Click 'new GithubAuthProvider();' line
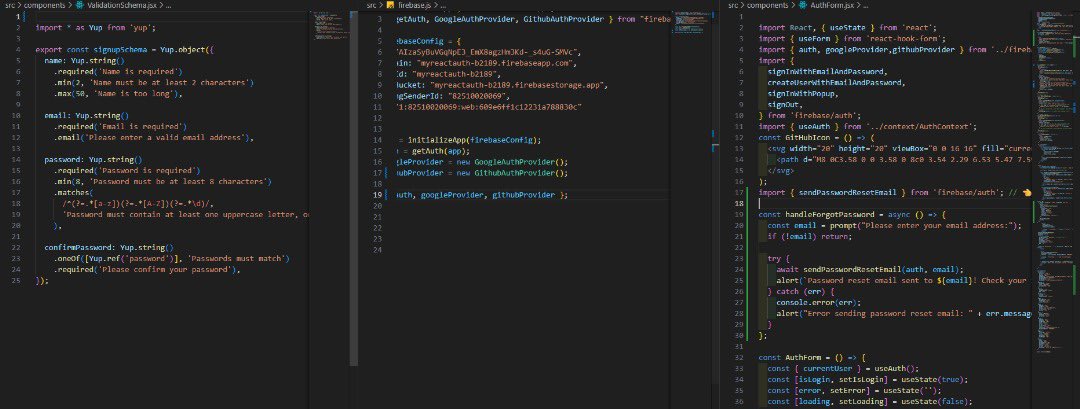 (x=482, y=173)
